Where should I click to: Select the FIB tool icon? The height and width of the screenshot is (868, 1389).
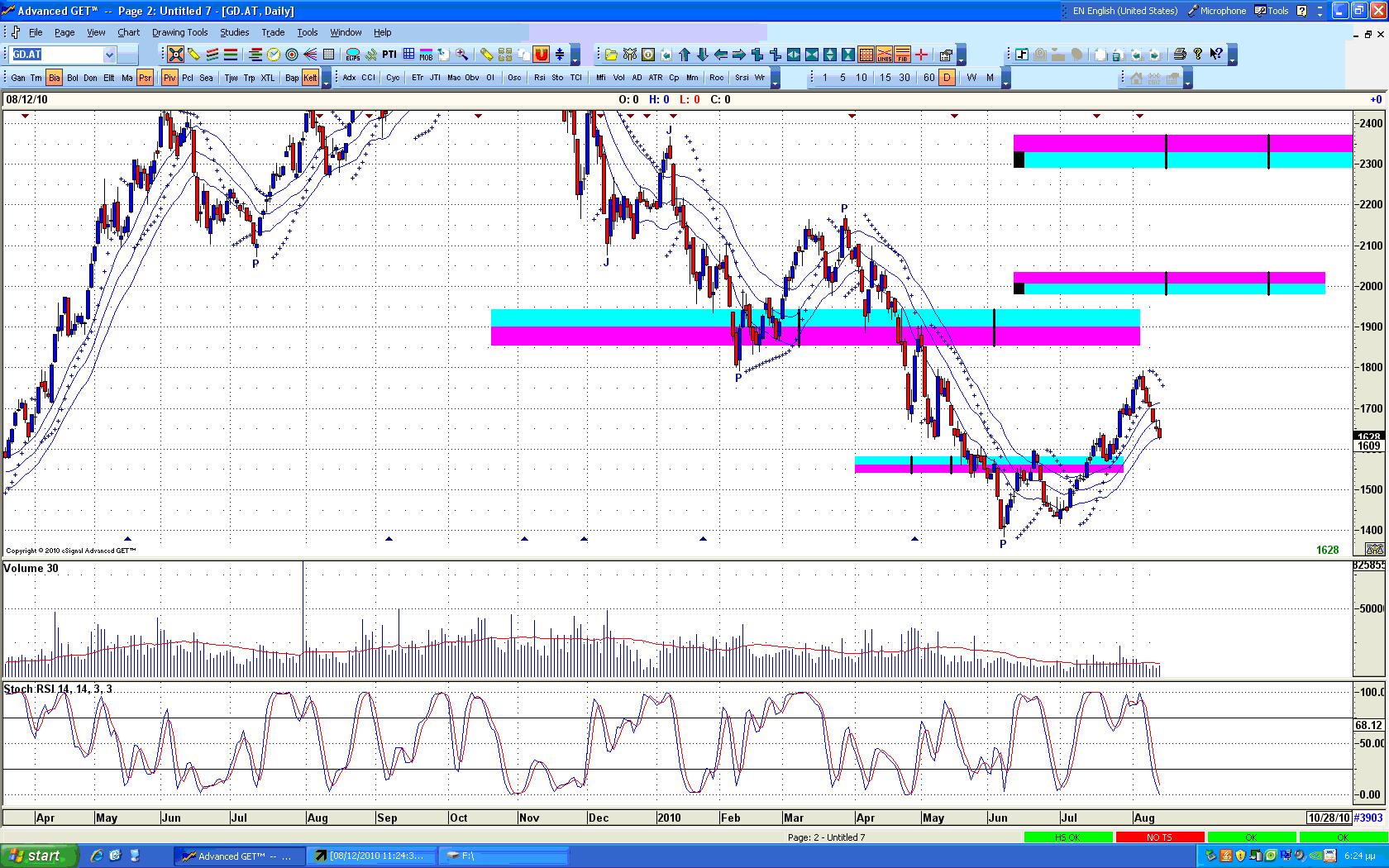(903, 55)
